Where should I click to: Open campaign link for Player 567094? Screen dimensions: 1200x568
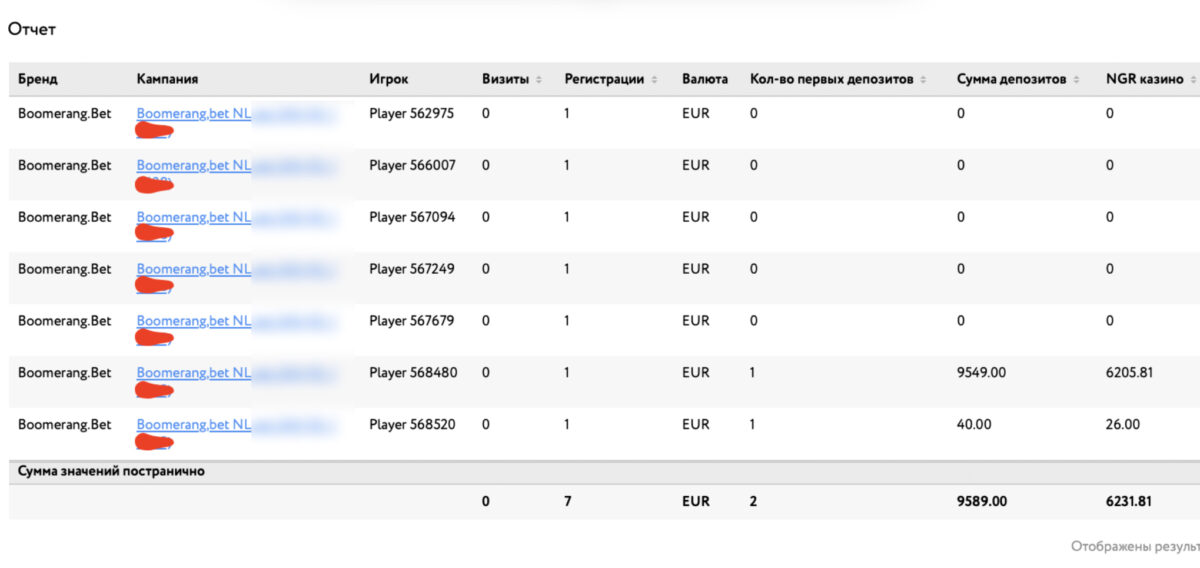point(194,217)
